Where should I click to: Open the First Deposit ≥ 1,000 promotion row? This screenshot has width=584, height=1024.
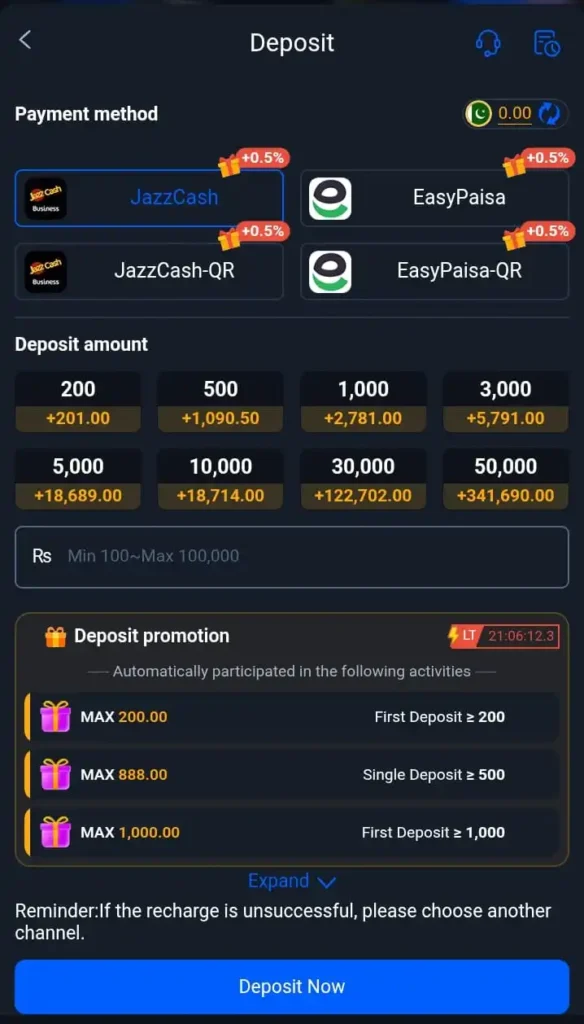coord(291,833)
